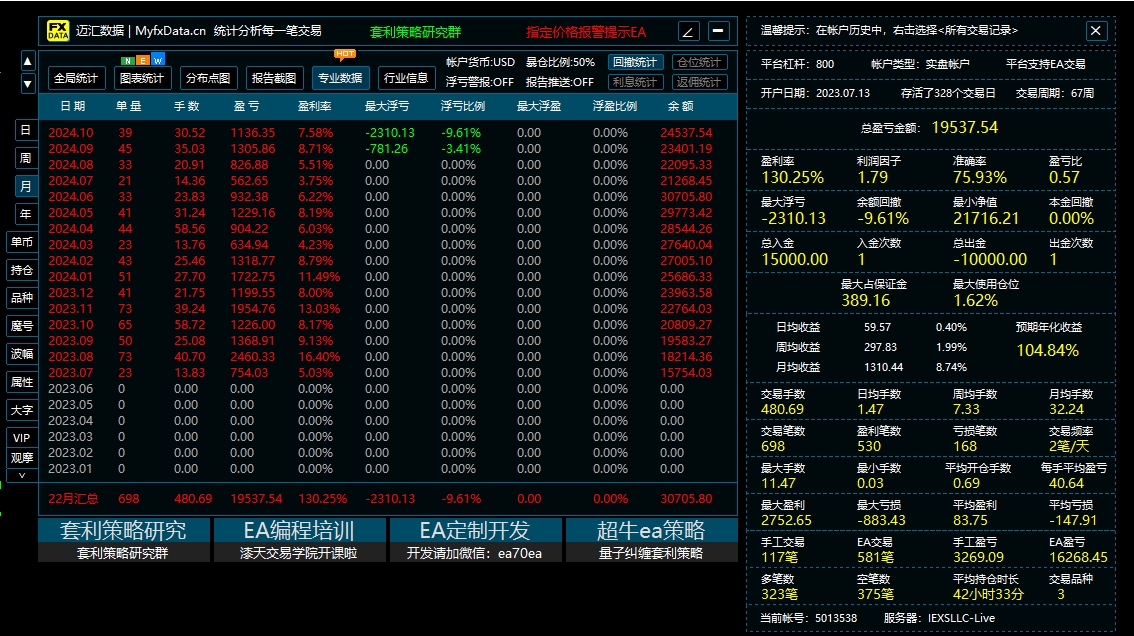Open 属性 in the left sidebar
Image resolution: width=1134 pixels, height=636 pixels.
[22, 382]
